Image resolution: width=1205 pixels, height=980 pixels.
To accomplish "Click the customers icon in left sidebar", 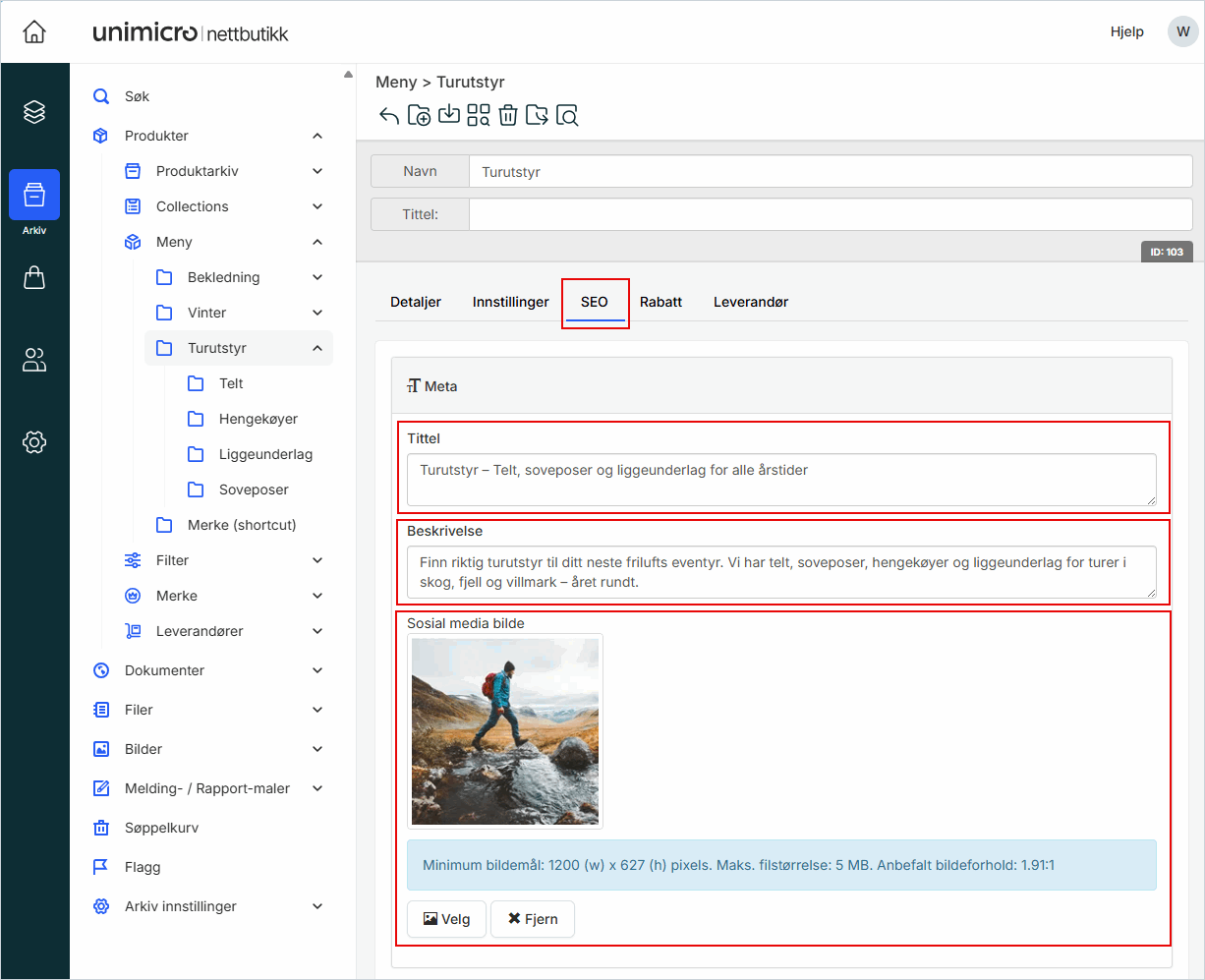I will tap(34, 360).
